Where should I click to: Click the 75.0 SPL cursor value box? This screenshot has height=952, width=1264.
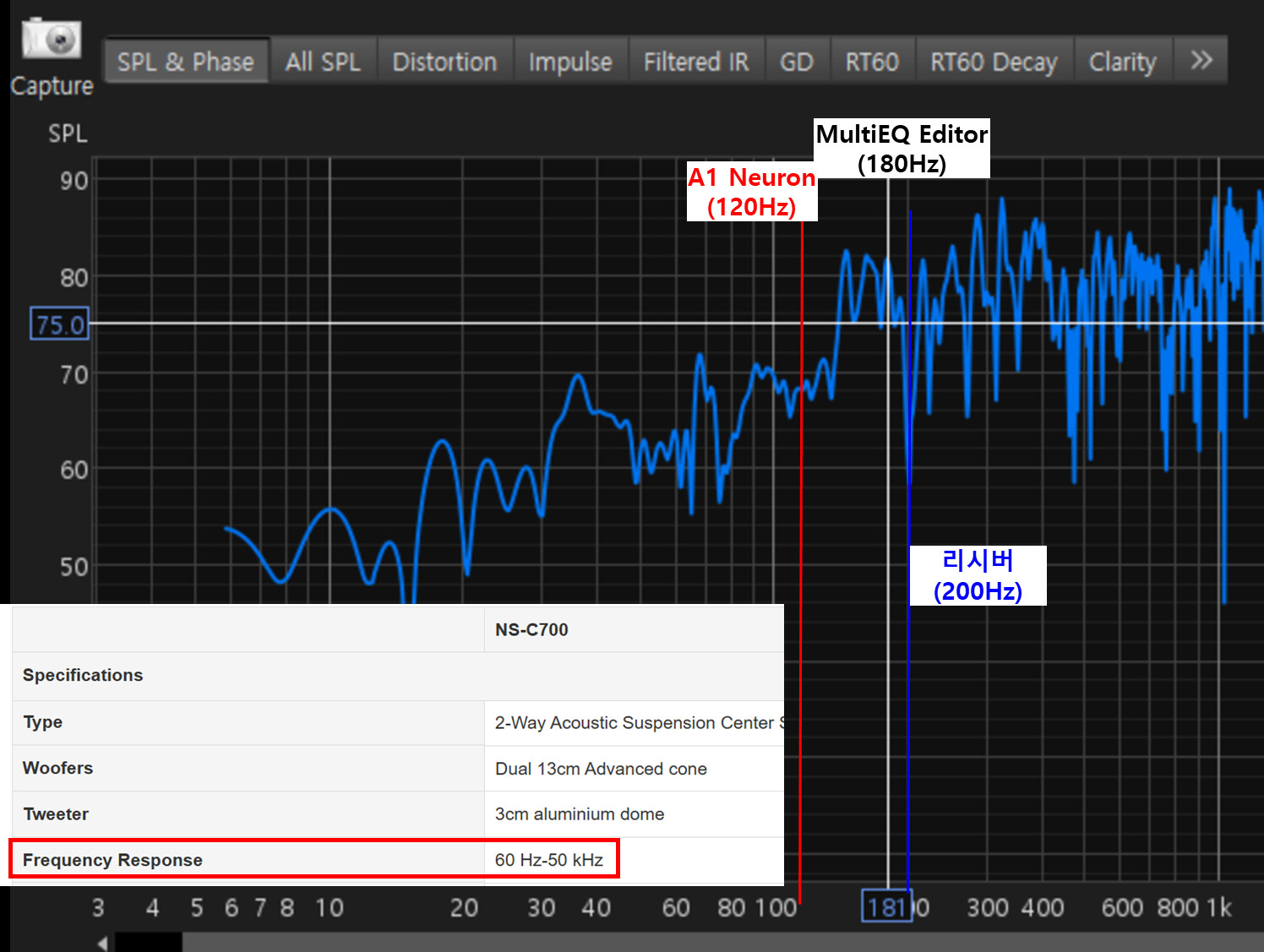60,324
